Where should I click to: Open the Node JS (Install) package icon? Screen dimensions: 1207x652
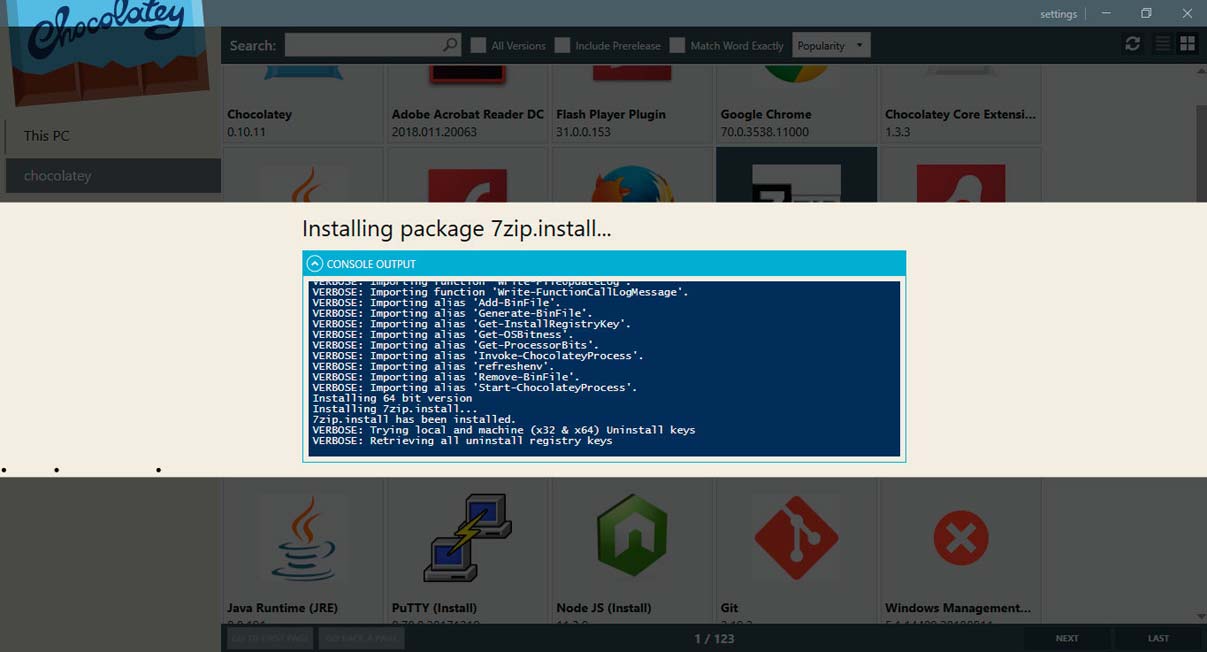(631, 537)
